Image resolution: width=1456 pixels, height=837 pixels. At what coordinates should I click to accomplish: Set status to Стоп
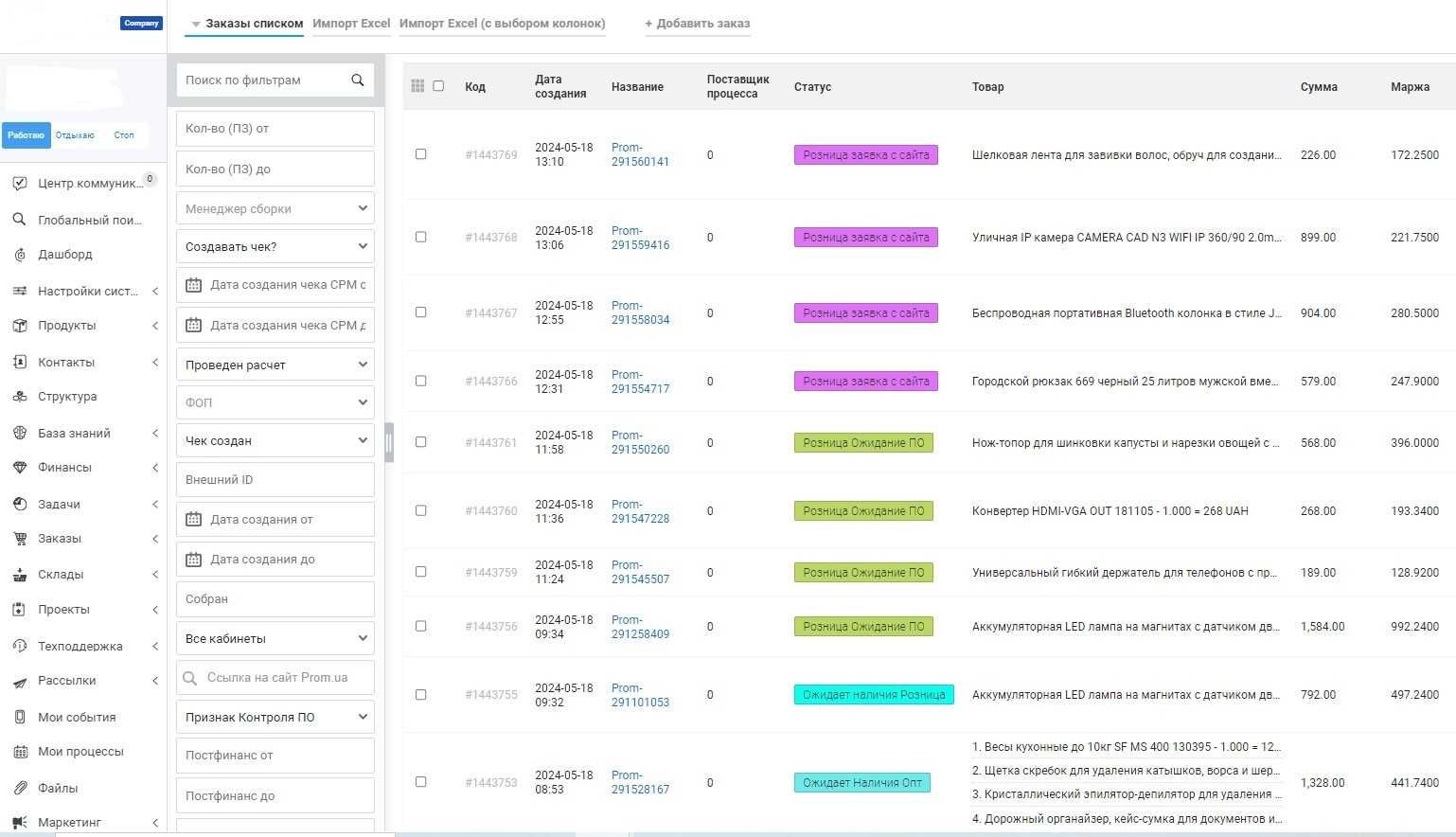(124, 134)
